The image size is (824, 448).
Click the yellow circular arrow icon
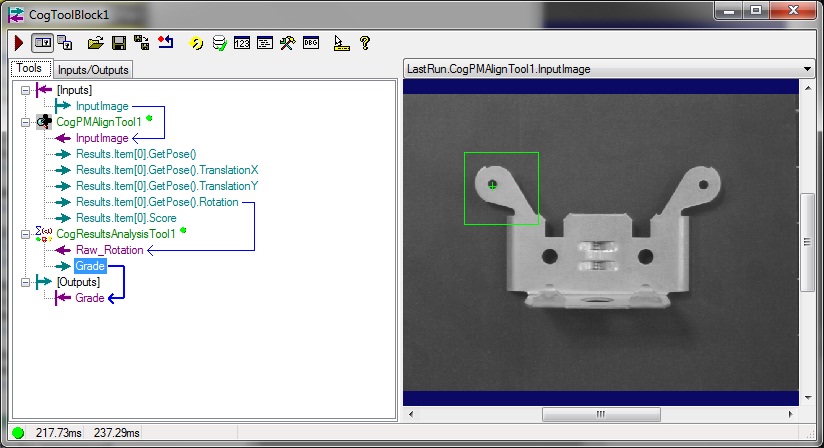(196, 43)
